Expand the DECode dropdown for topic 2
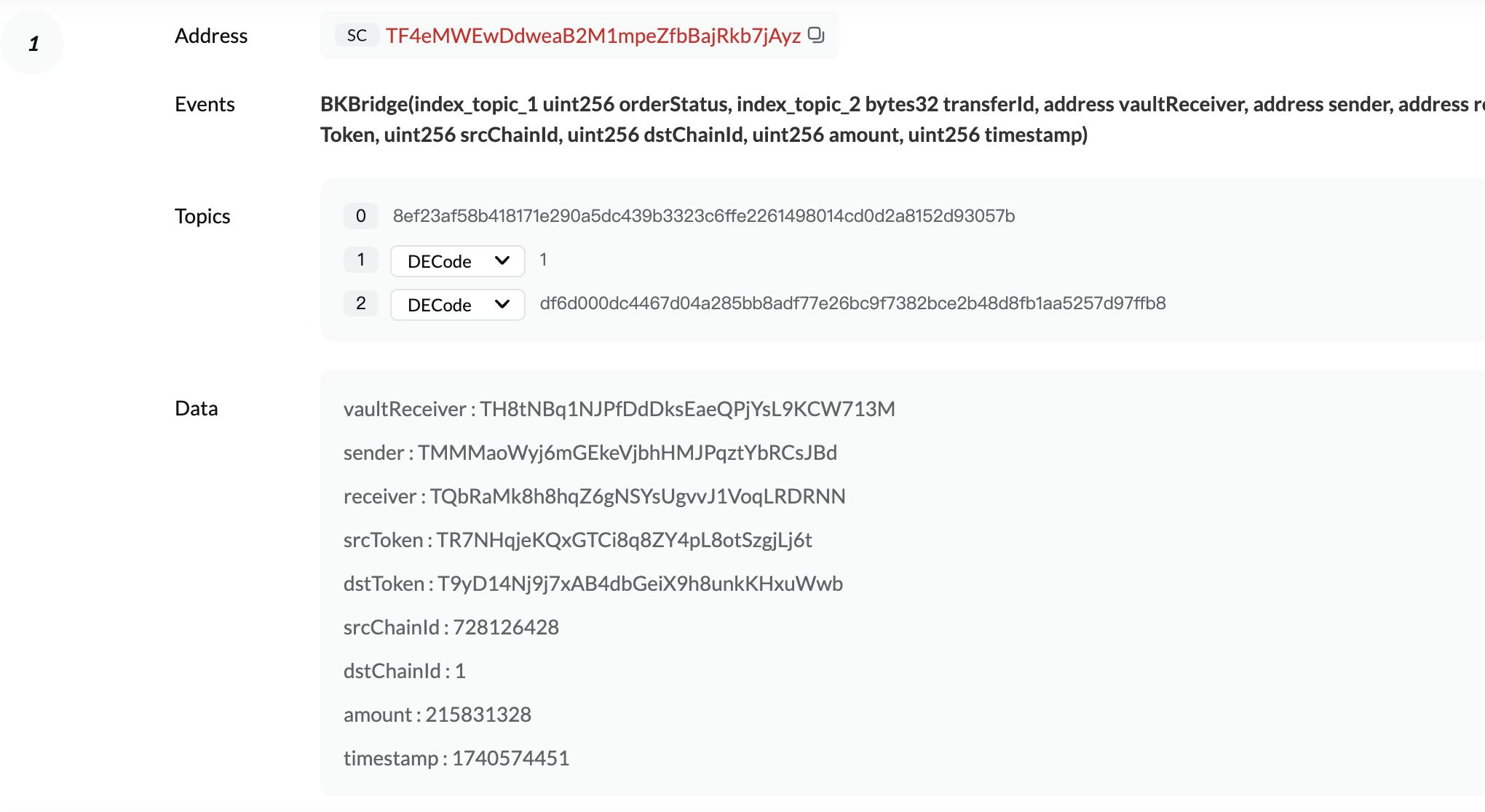 point(457,305)
